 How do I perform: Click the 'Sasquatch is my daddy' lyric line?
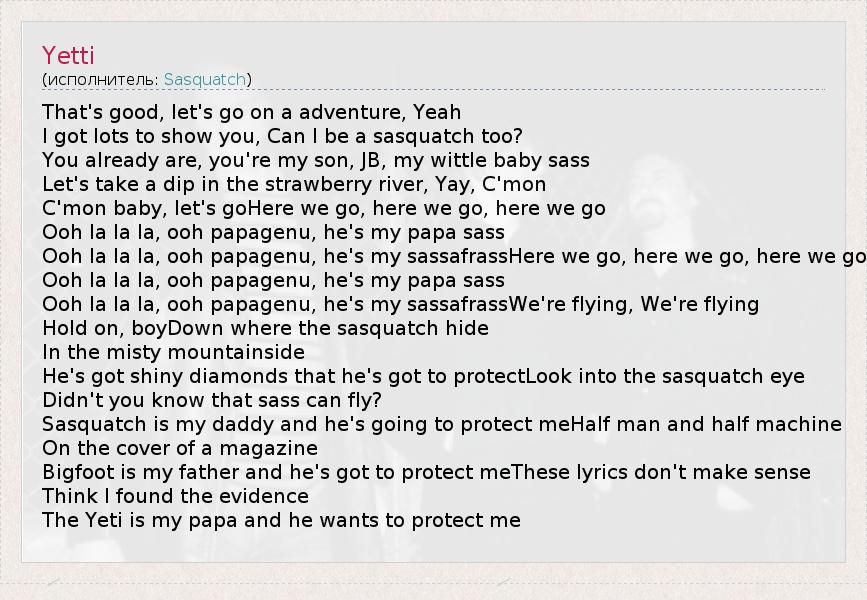coord(441,424)
